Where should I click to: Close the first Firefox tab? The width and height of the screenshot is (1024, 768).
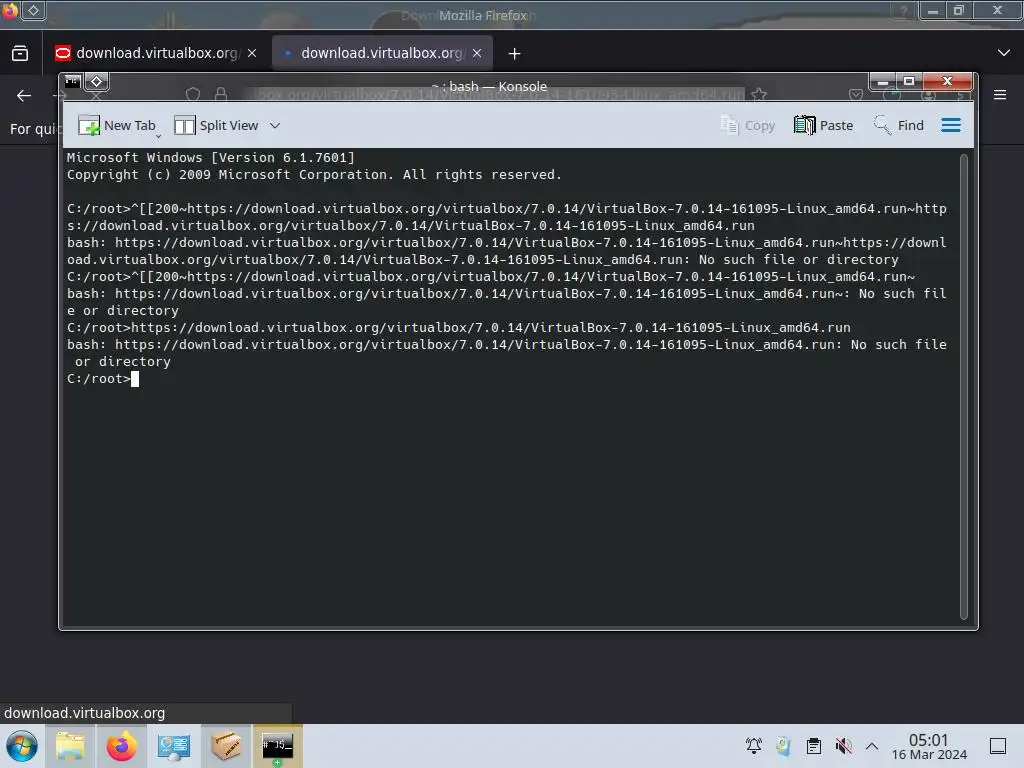click(x=252, y=54)
